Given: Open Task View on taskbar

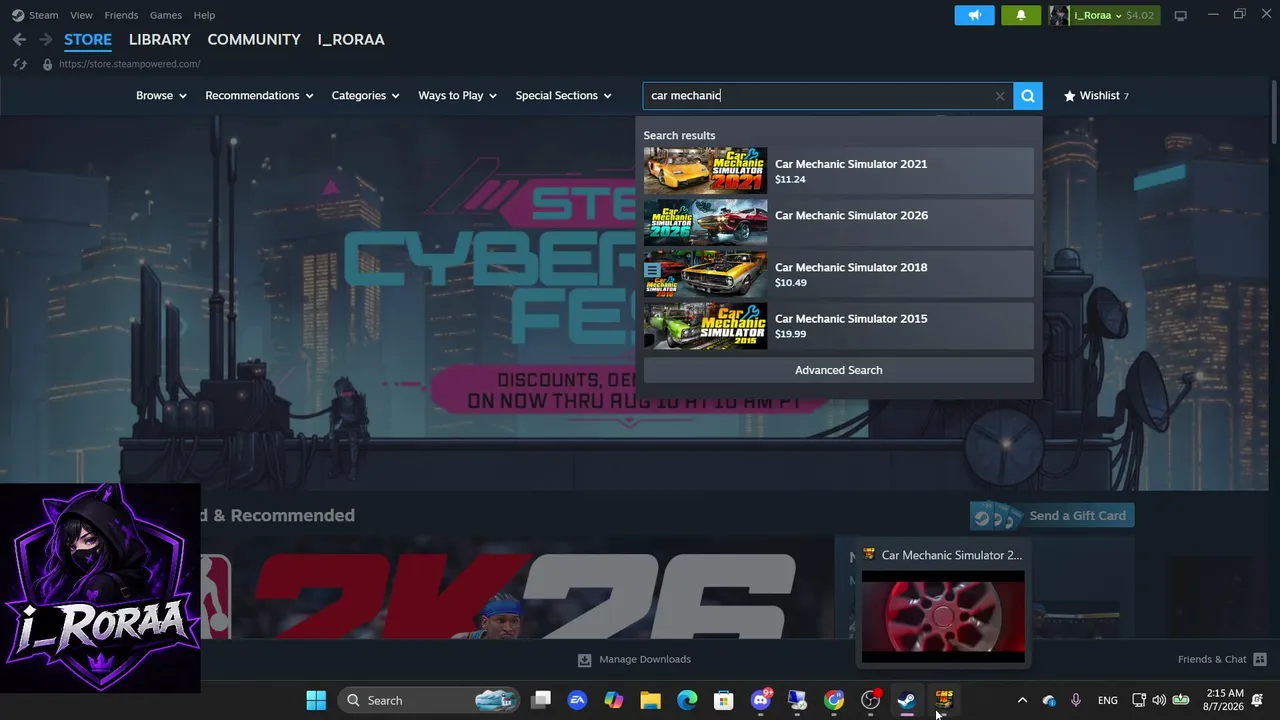Looking at the screenshot, I should pos(541,700).
